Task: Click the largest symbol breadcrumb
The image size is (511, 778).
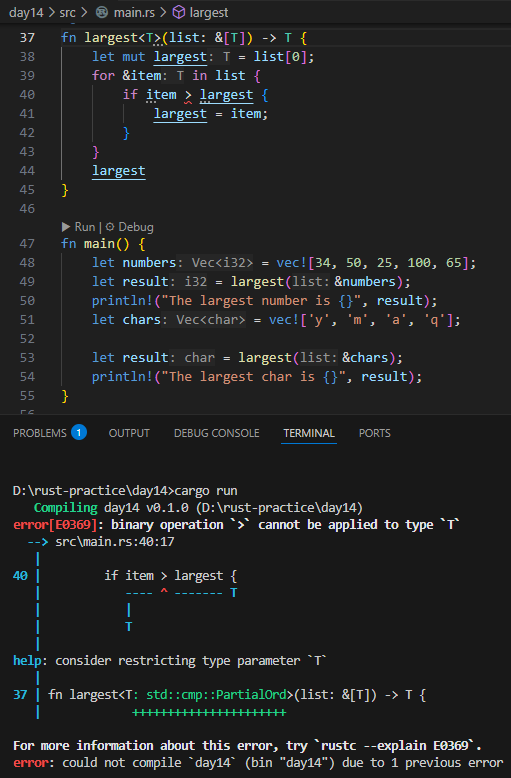Action: 208,12
